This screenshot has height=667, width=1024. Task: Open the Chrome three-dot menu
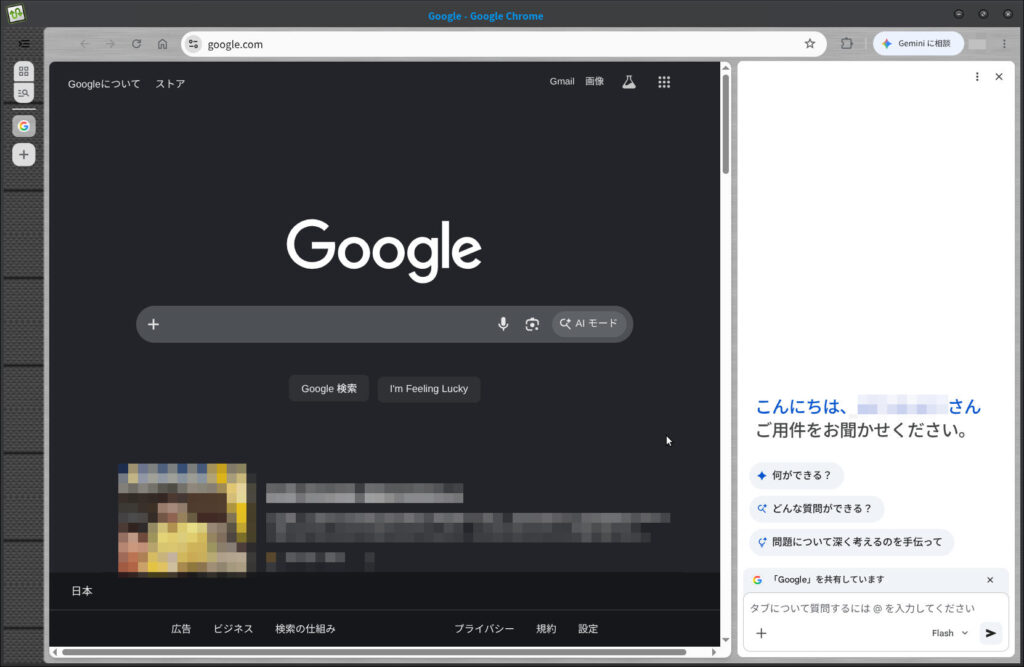click(x=1004, y=44)
